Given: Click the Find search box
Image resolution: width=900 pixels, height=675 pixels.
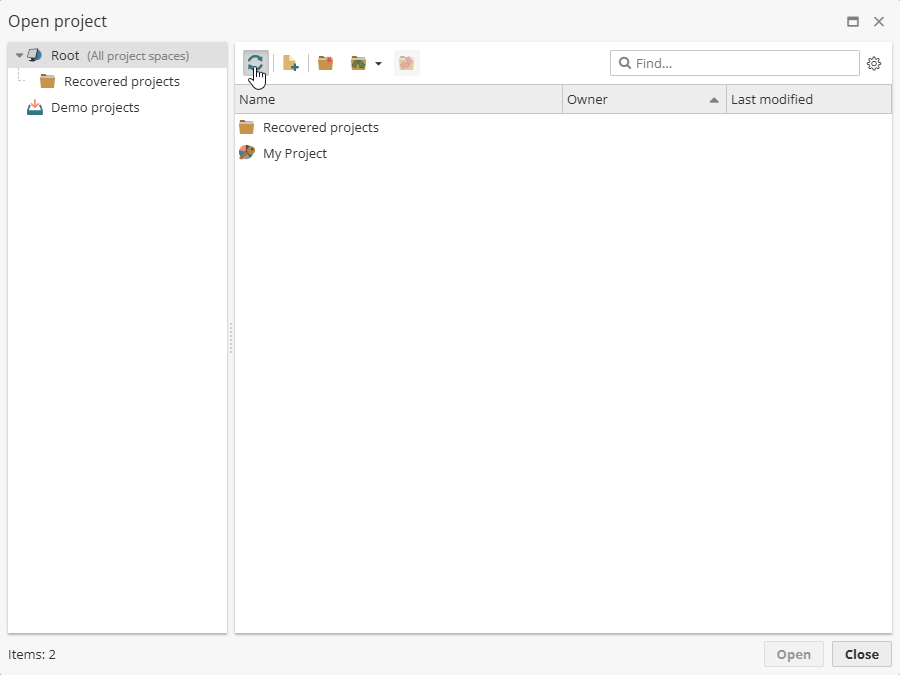Looking at the screenshot, I should coord(735,63).
